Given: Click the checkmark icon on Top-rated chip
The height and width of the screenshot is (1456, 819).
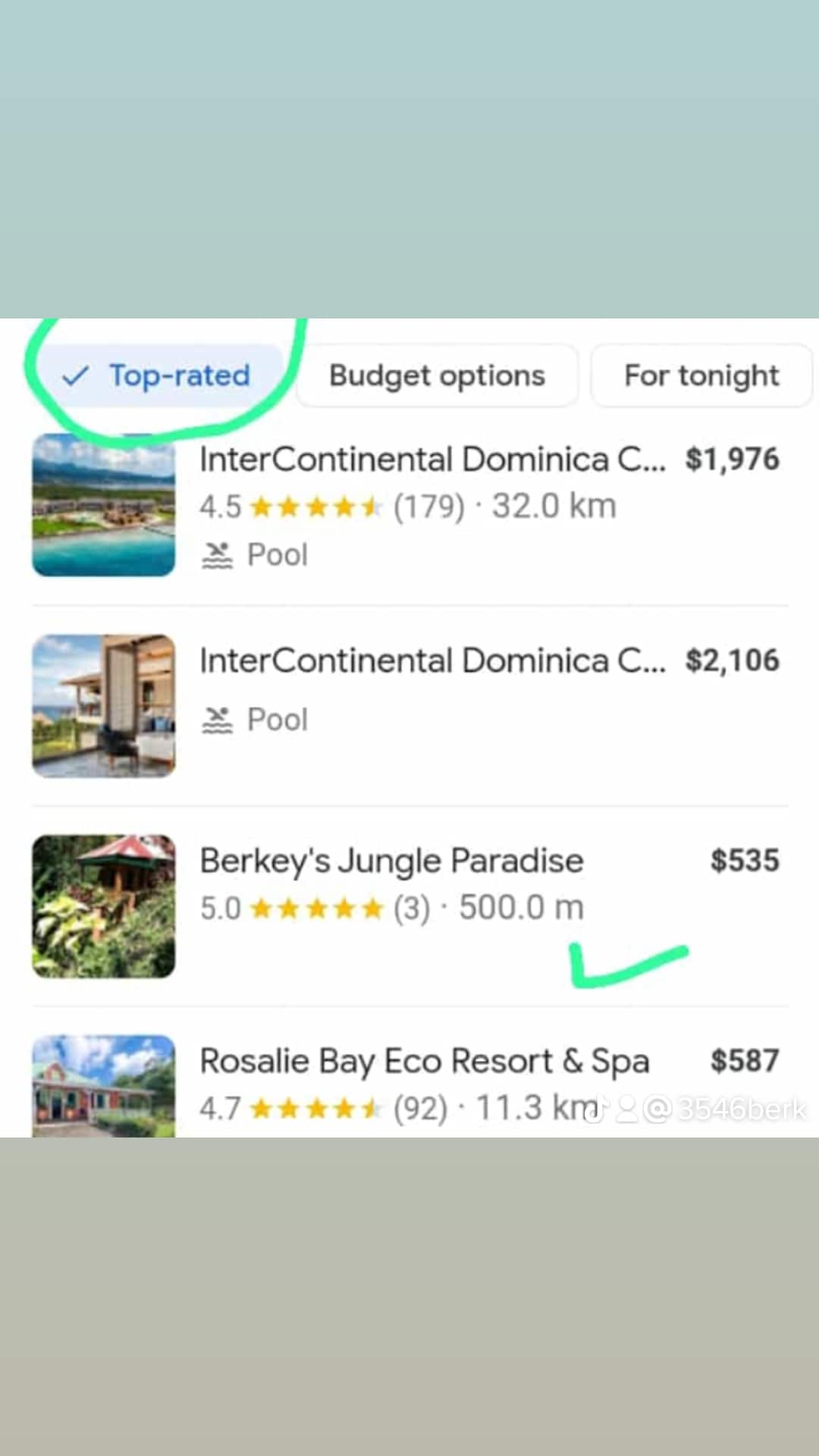Looking at the screenshot, I should 76,375.
